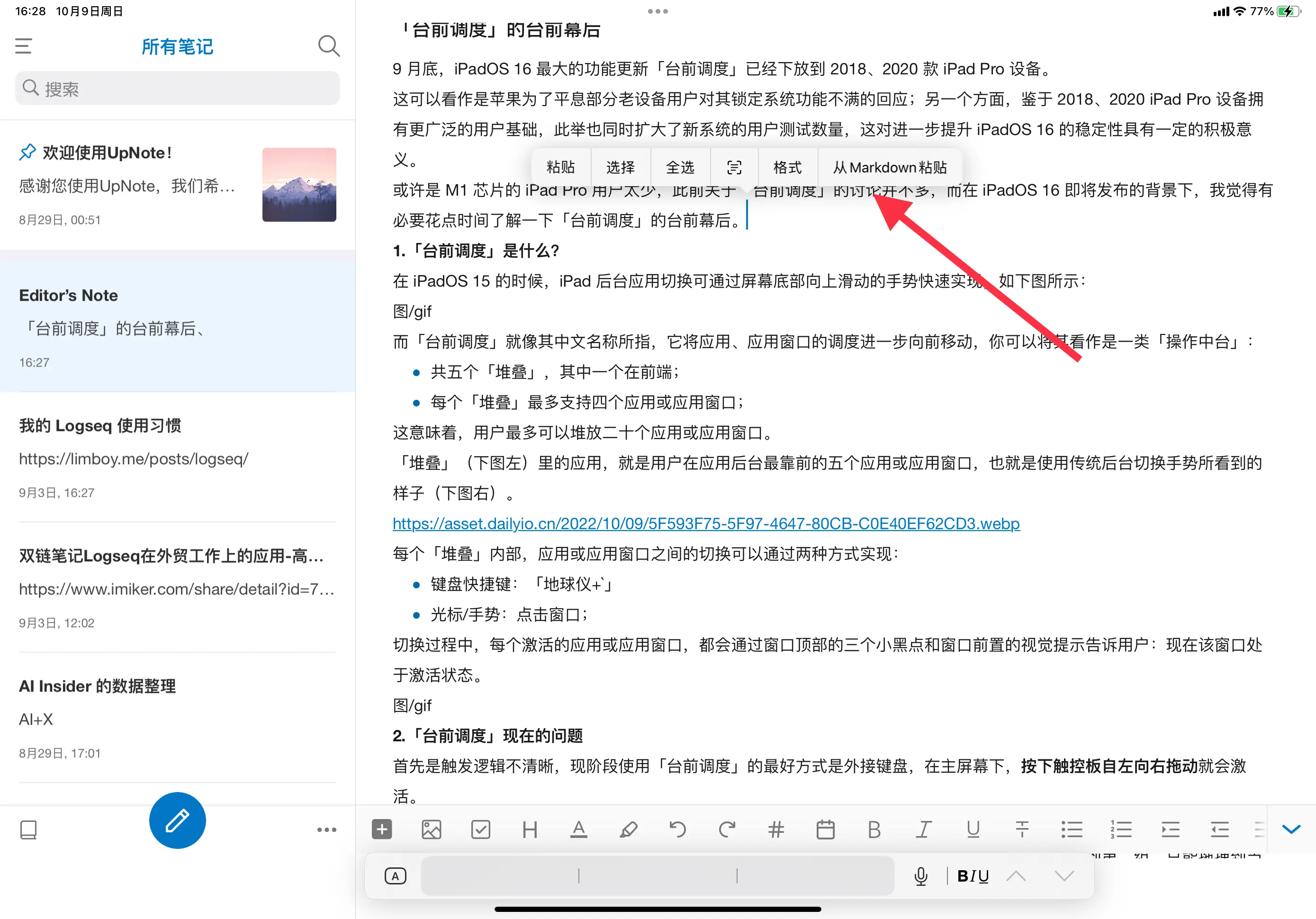Open the note 我的 Logseq 使用习惯
The image size is (1316, 919).
(178, 458)
